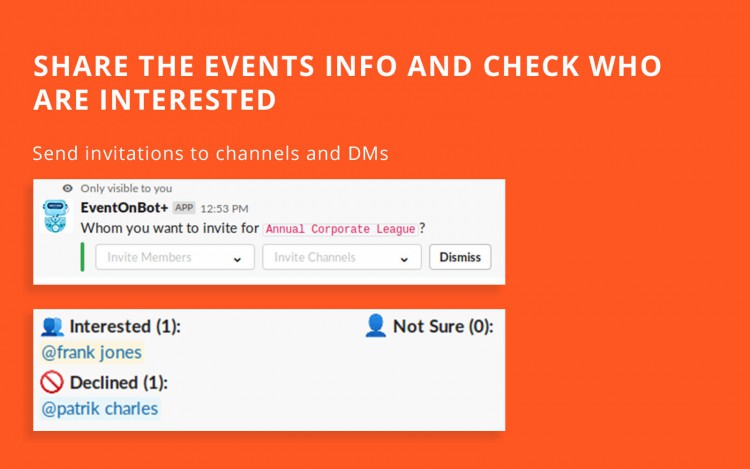Dismiss the invitation prompt
This screenshot has height=469, width=750.
click(460, 257)
